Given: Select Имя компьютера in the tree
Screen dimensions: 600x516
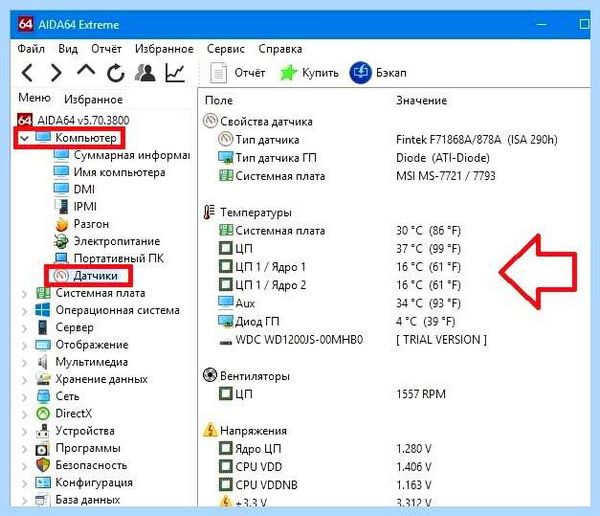Looking at the screenshot, I should pos(119,172).
